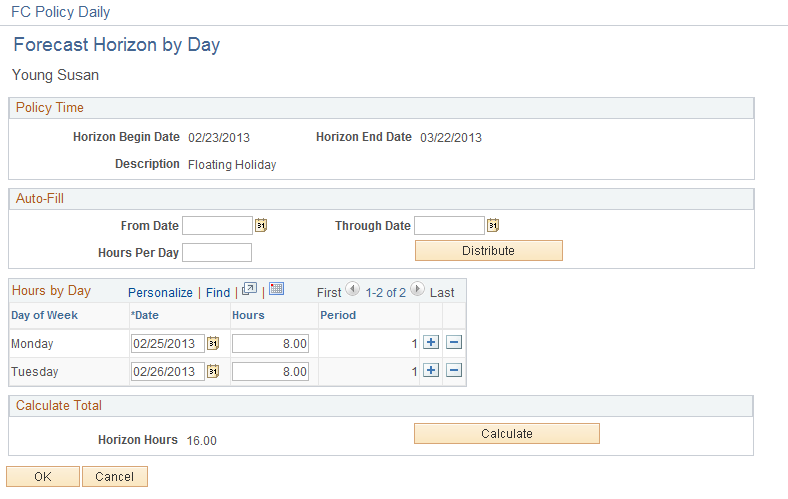Click OK to confirm forecast
This screenshot has width=788, height=499.
coord(43,477)
